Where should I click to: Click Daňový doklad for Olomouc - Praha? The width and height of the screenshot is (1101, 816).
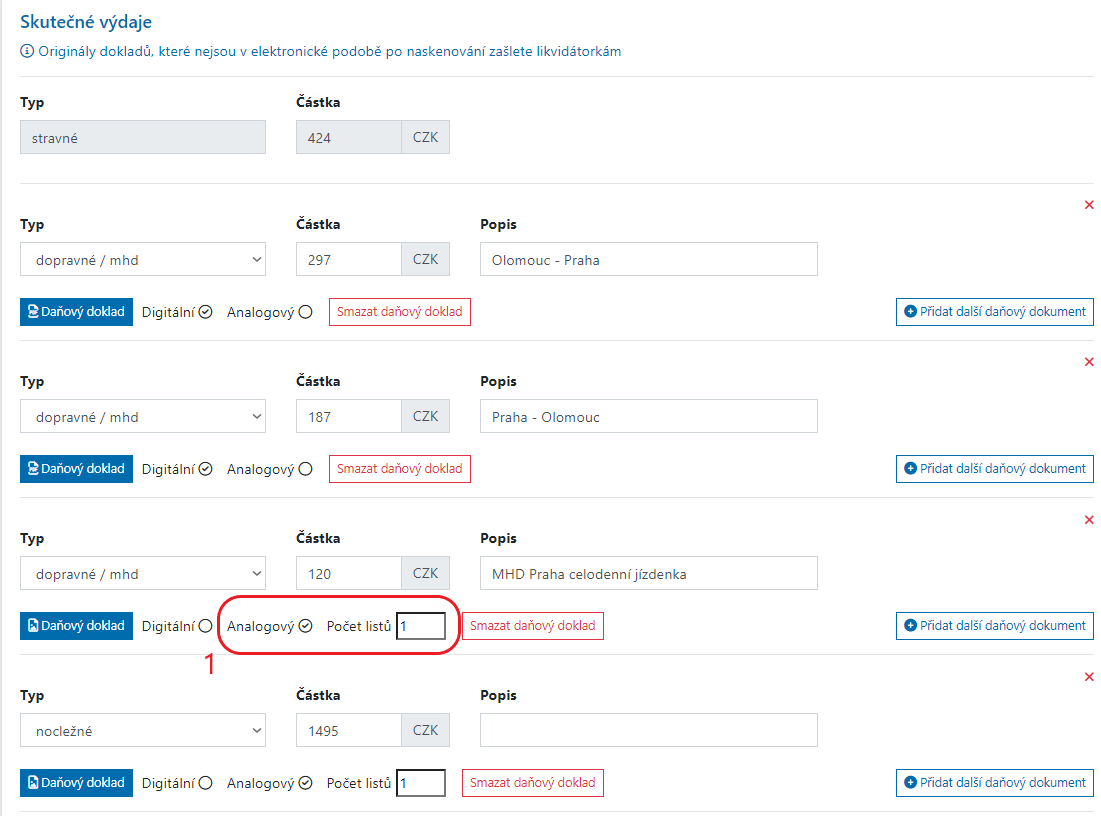click(x=76, y=312)
